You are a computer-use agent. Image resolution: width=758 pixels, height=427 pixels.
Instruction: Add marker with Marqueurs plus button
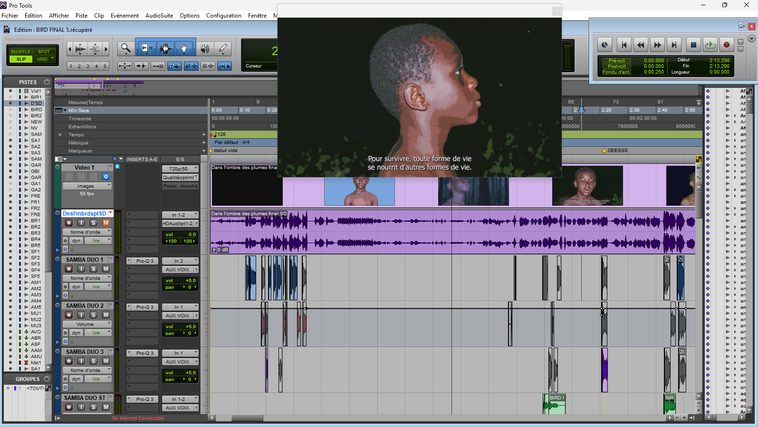(x=204, y=151)
